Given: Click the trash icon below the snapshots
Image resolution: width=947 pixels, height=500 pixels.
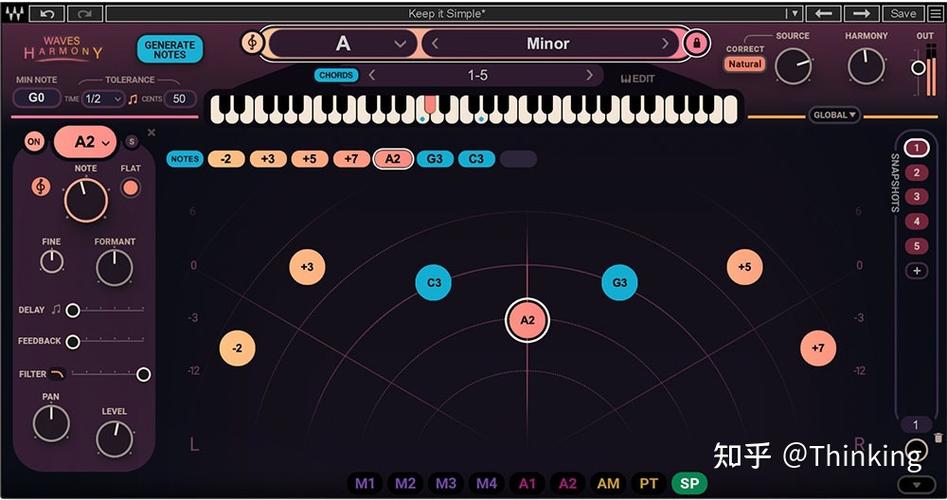Looking at the screenshot, I should pyautogui.click(x=937, y=438).
